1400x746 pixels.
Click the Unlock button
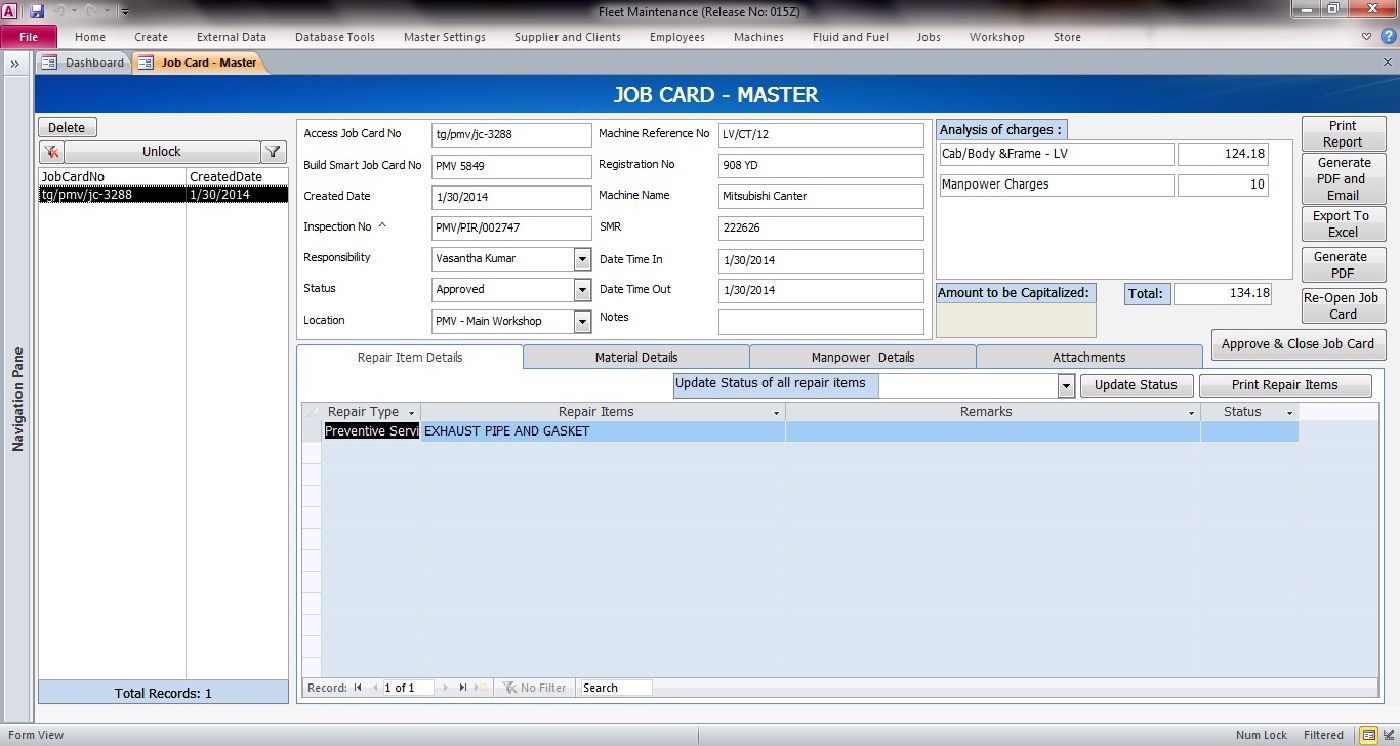click(x=161, y=152)
